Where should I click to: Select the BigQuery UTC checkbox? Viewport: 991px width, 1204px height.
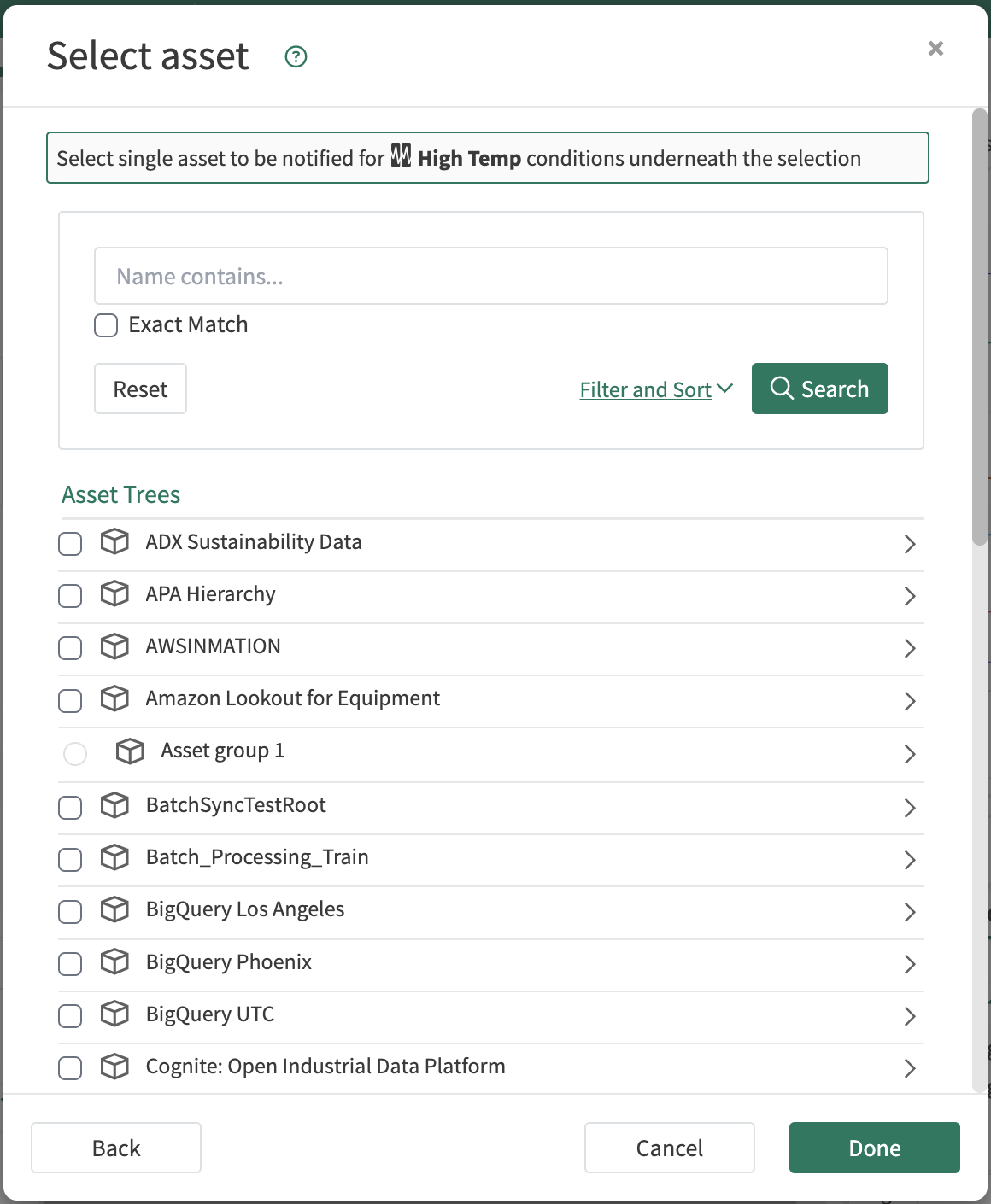tap(70, 1016)
